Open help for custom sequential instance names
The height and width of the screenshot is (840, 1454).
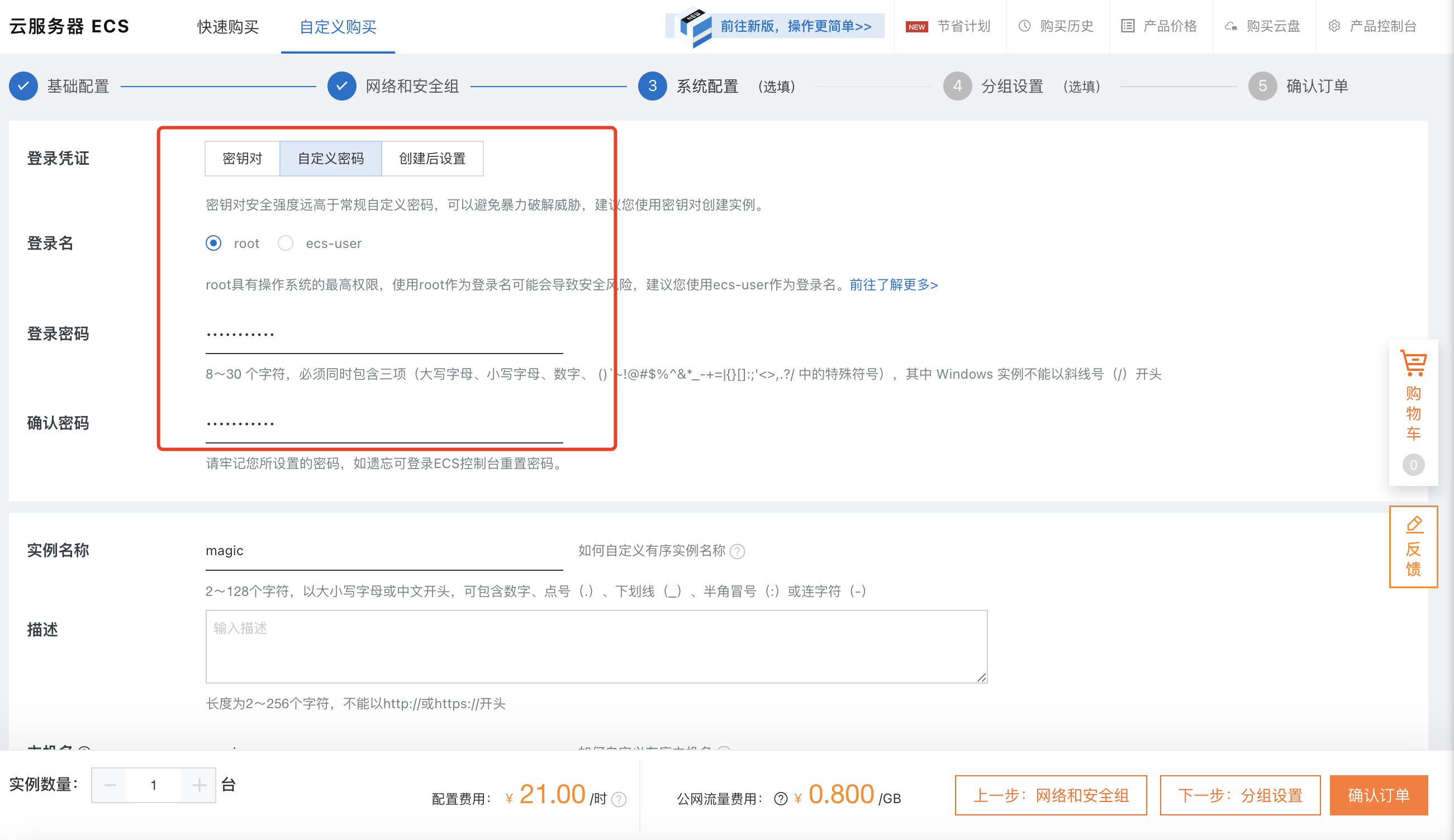pos(737,551)
